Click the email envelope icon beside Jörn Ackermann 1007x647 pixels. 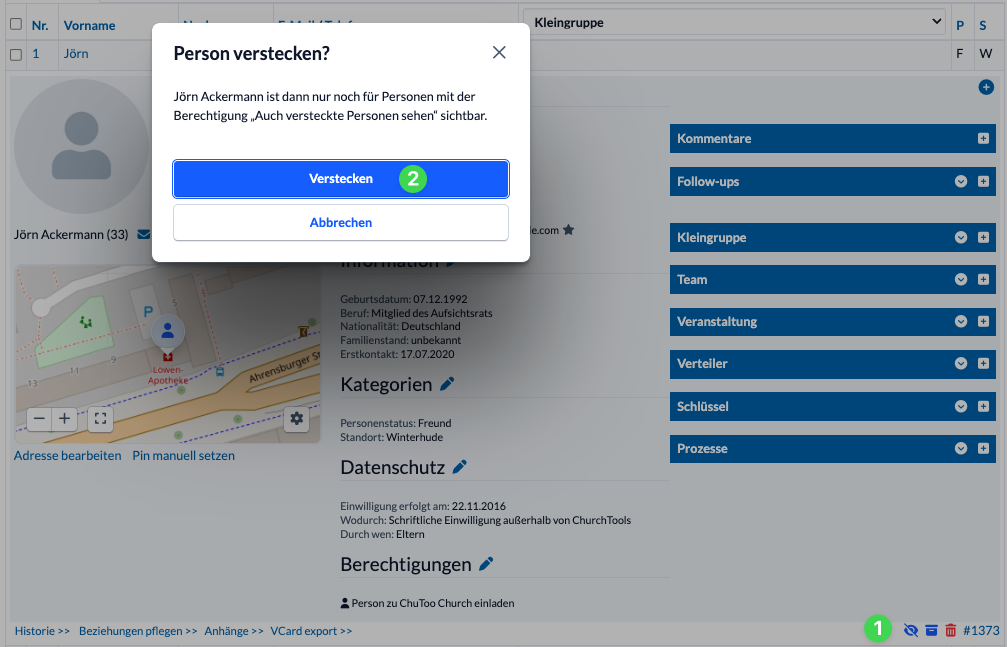tap(144, 235)
